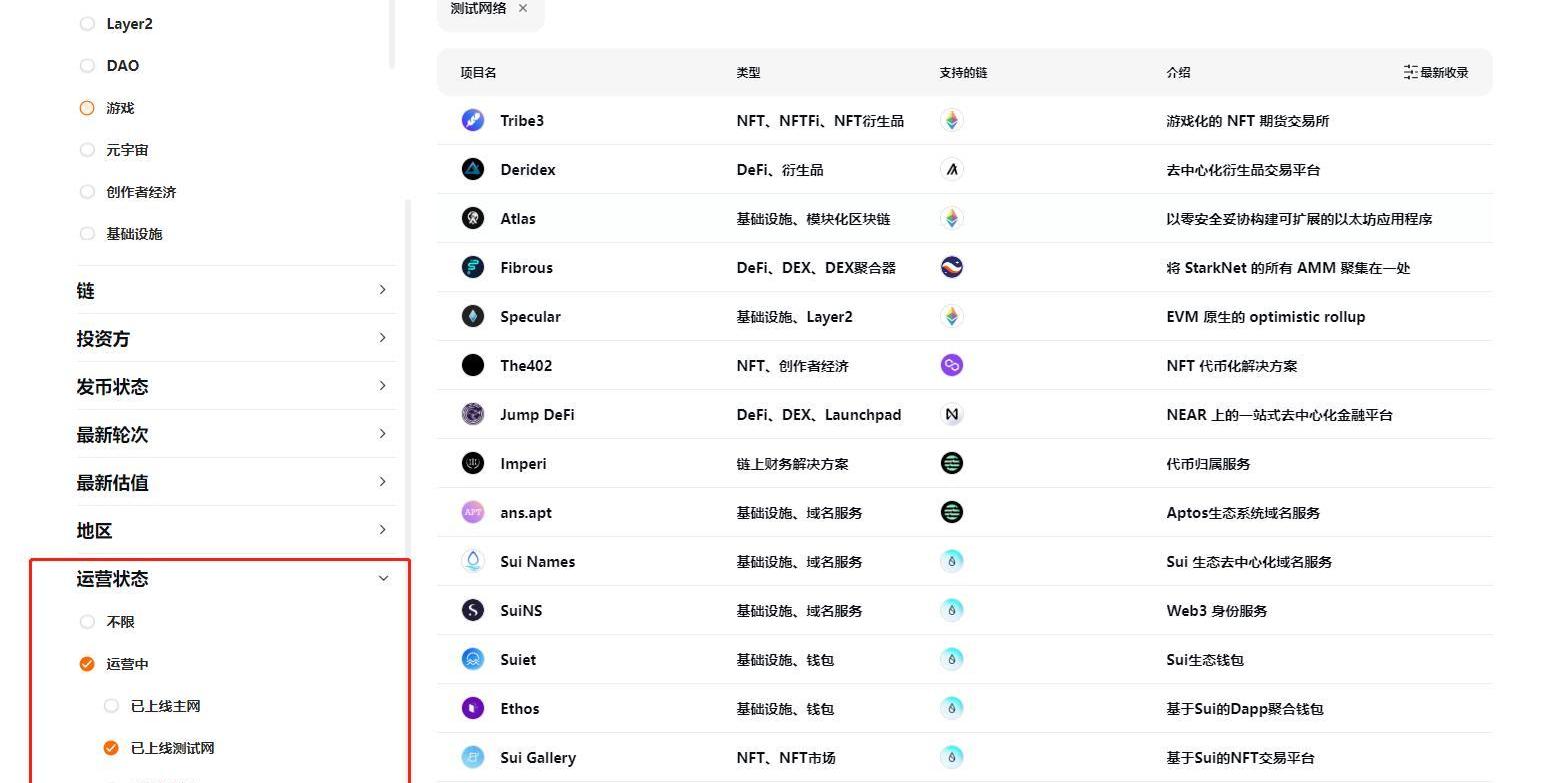Click the Sui chain icon for Suiet

tap(952, 660)
